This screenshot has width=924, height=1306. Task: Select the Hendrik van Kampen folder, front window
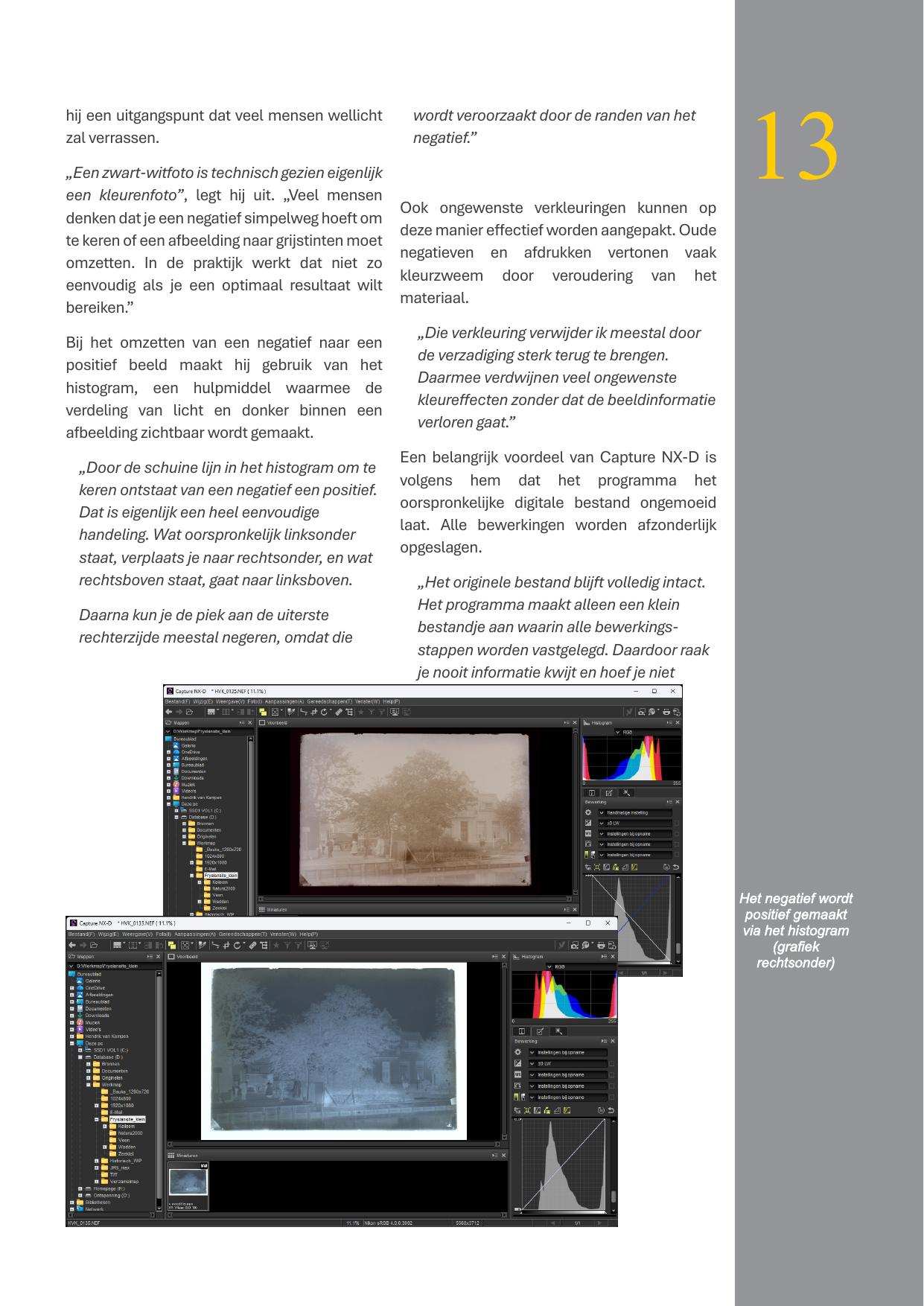coord(102,1036)
